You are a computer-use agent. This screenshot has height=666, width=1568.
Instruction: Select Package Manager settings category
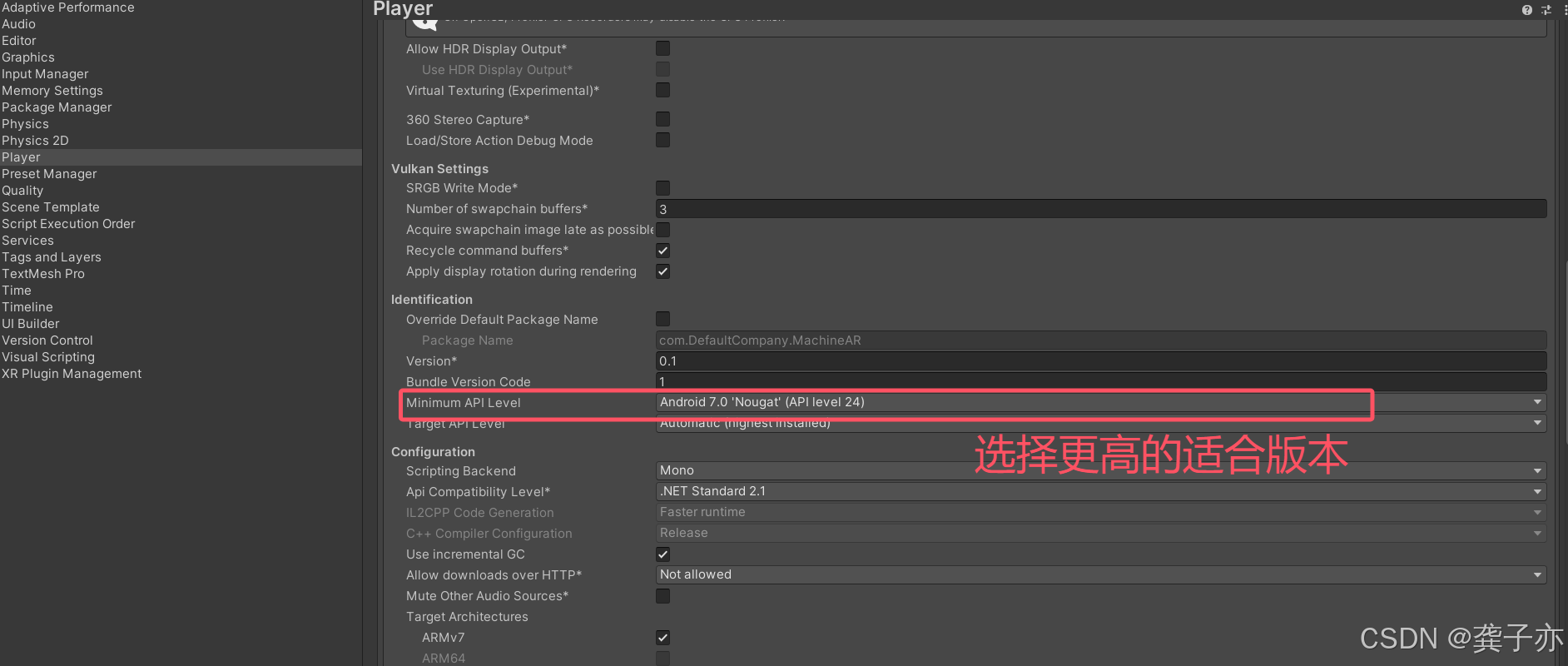(x=57, y=107)
